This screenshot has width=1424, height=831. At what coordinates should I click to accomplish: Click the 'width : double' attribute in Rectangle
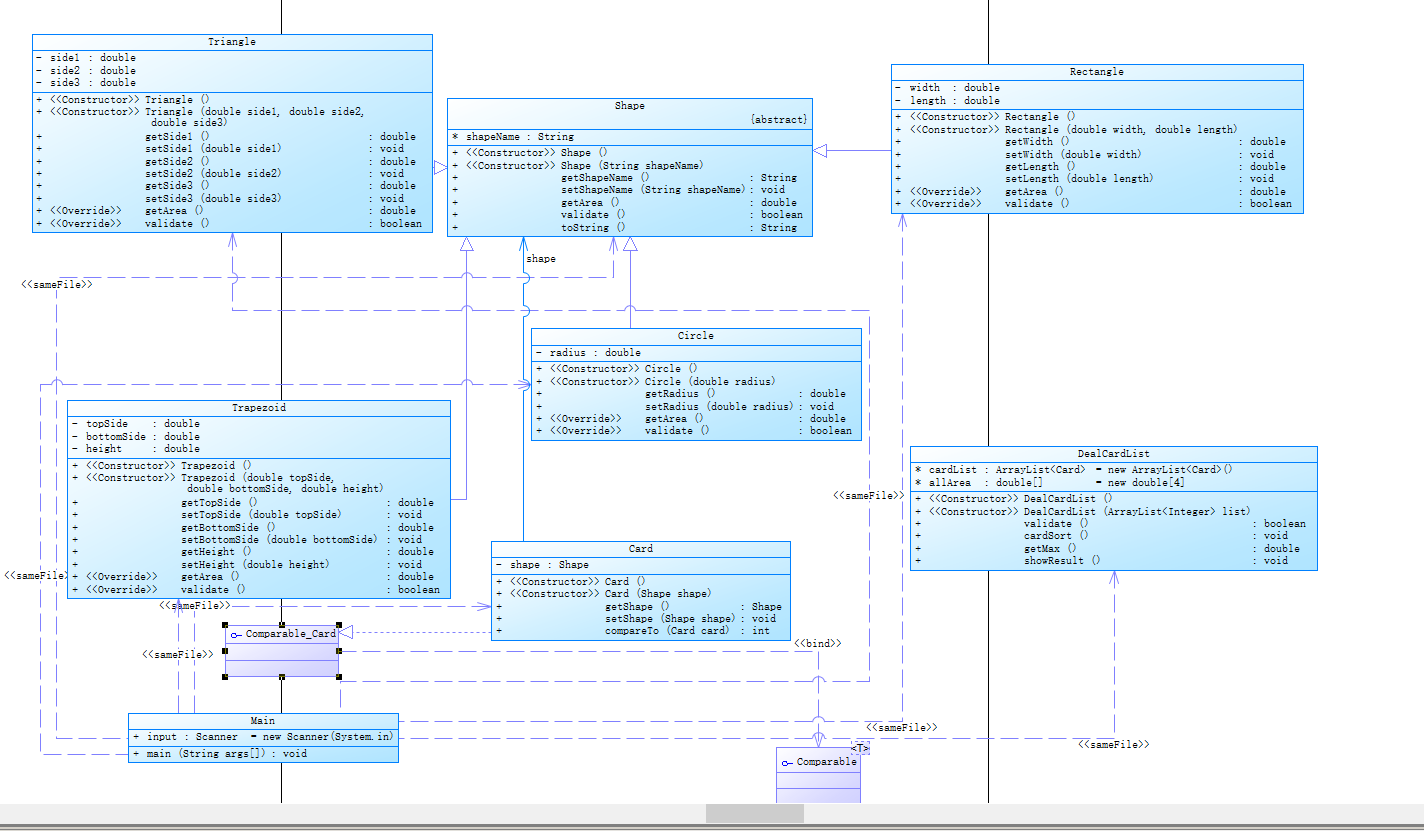click(947, 88)
